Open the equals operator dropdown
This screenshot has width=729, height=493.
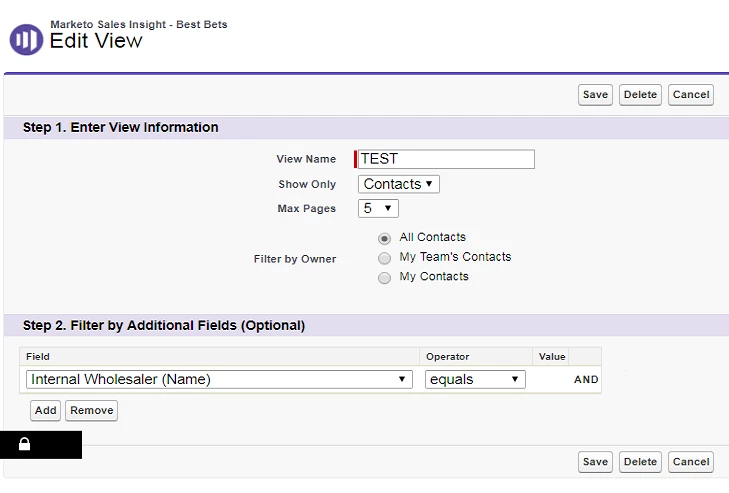pos(475,379)
